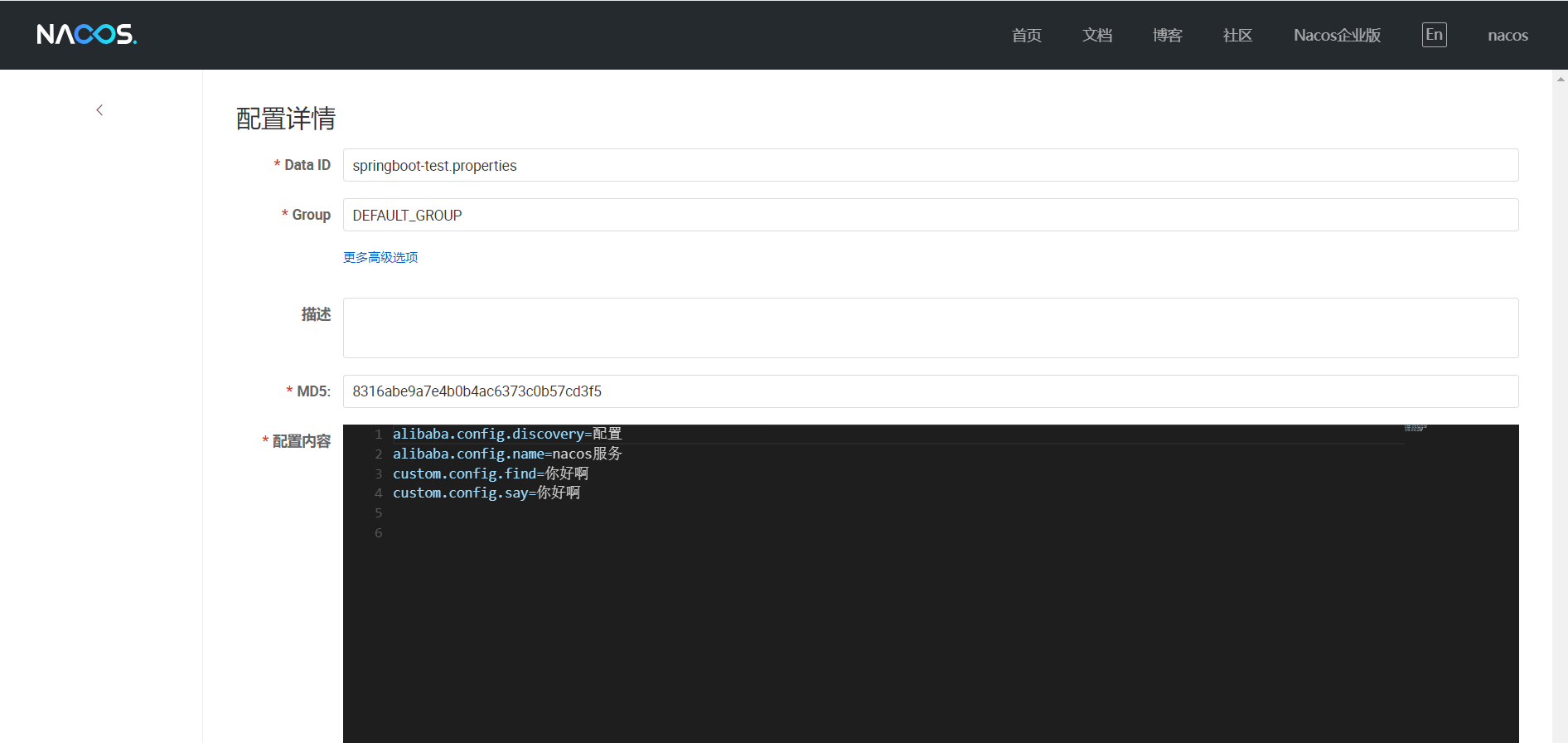Click the alibaba.config.name line in editor
The image size is (1568, 743).
tap(506, 454)
